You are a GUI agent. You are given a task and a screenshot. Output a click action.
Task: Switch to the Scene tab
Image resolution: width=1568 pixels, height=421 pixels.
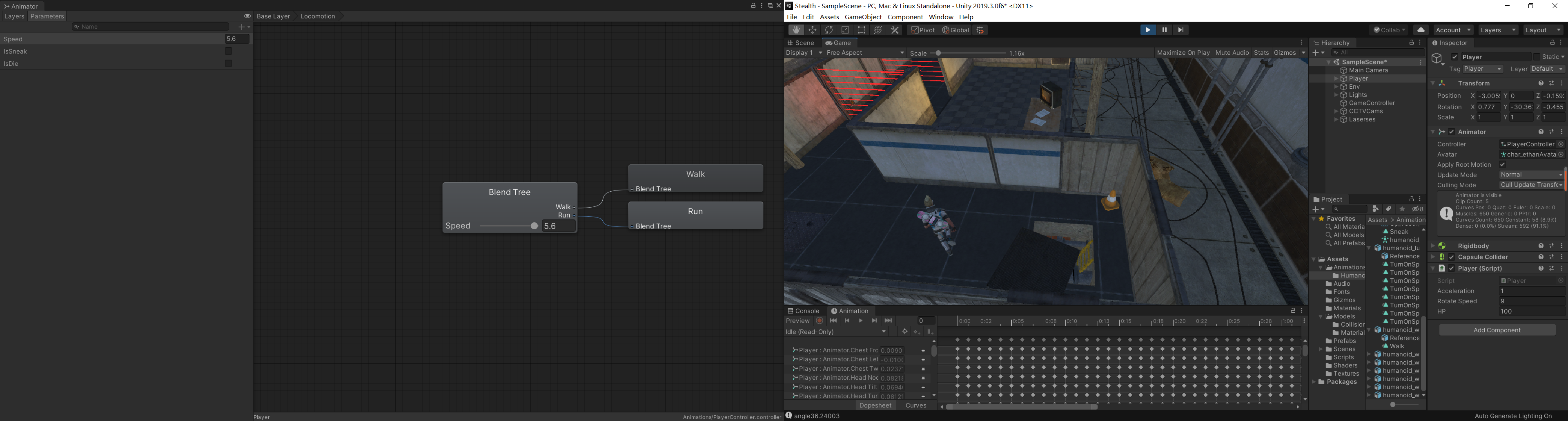(x=801, y=43)
